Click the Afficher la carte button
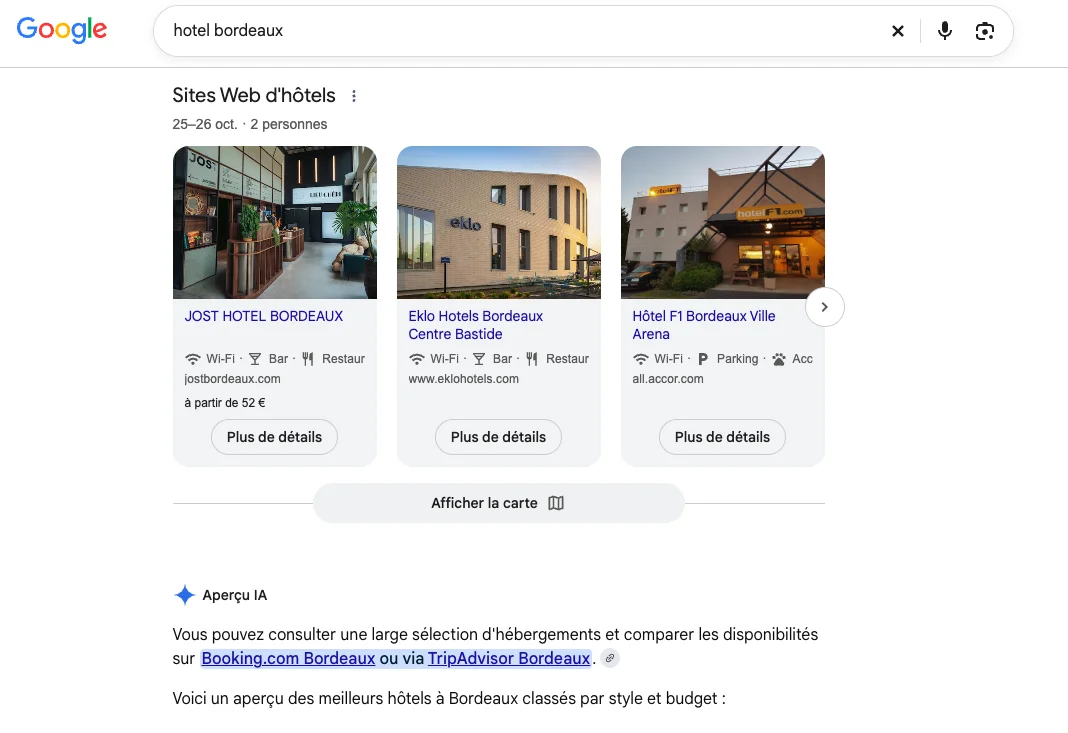Viewport: 1068px width, 733px height. coord(499,503)
